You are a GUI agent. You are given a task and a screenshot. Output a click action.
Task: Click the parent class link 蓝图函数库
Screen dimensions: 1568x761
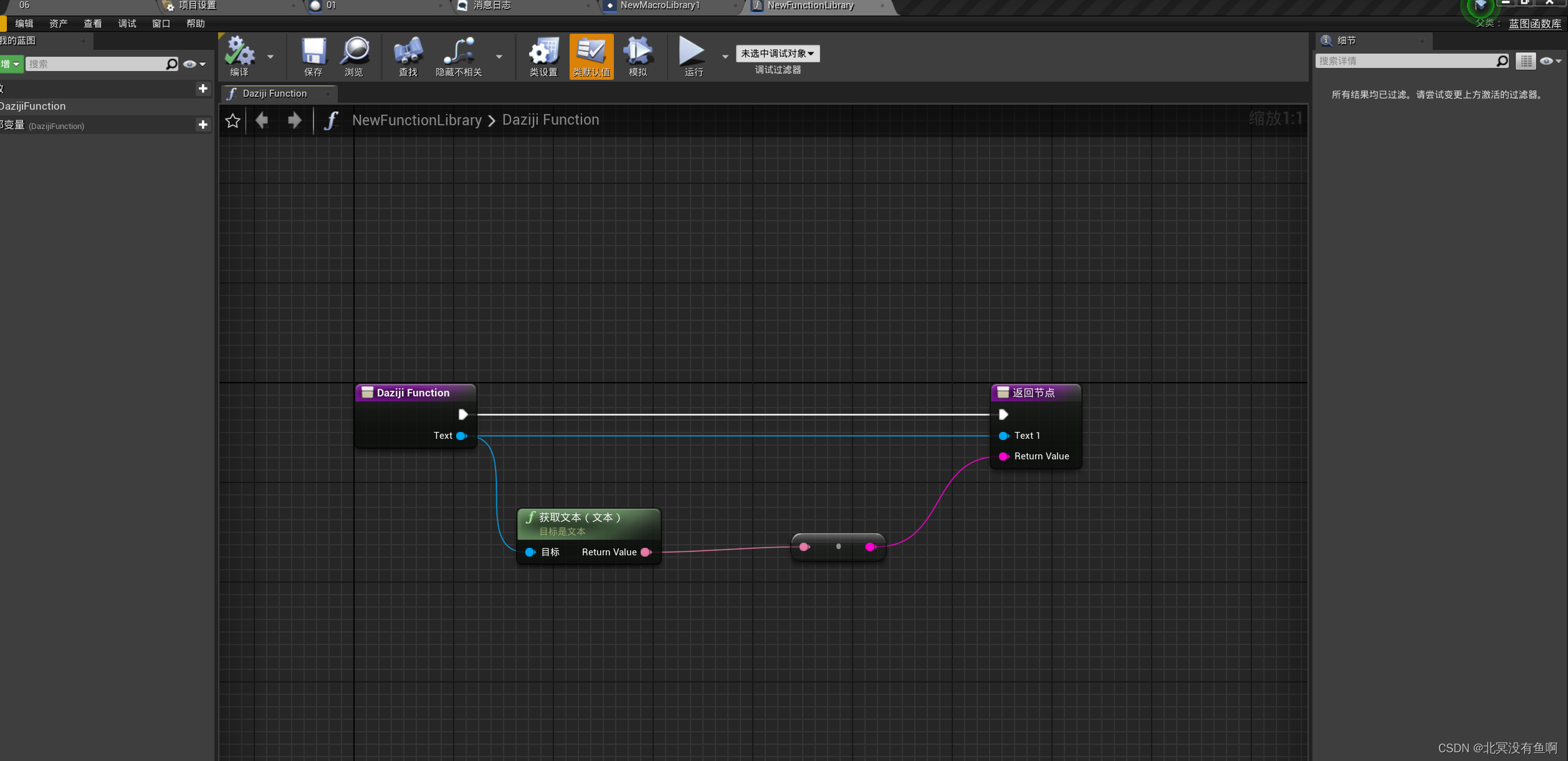click(1535, 24)
